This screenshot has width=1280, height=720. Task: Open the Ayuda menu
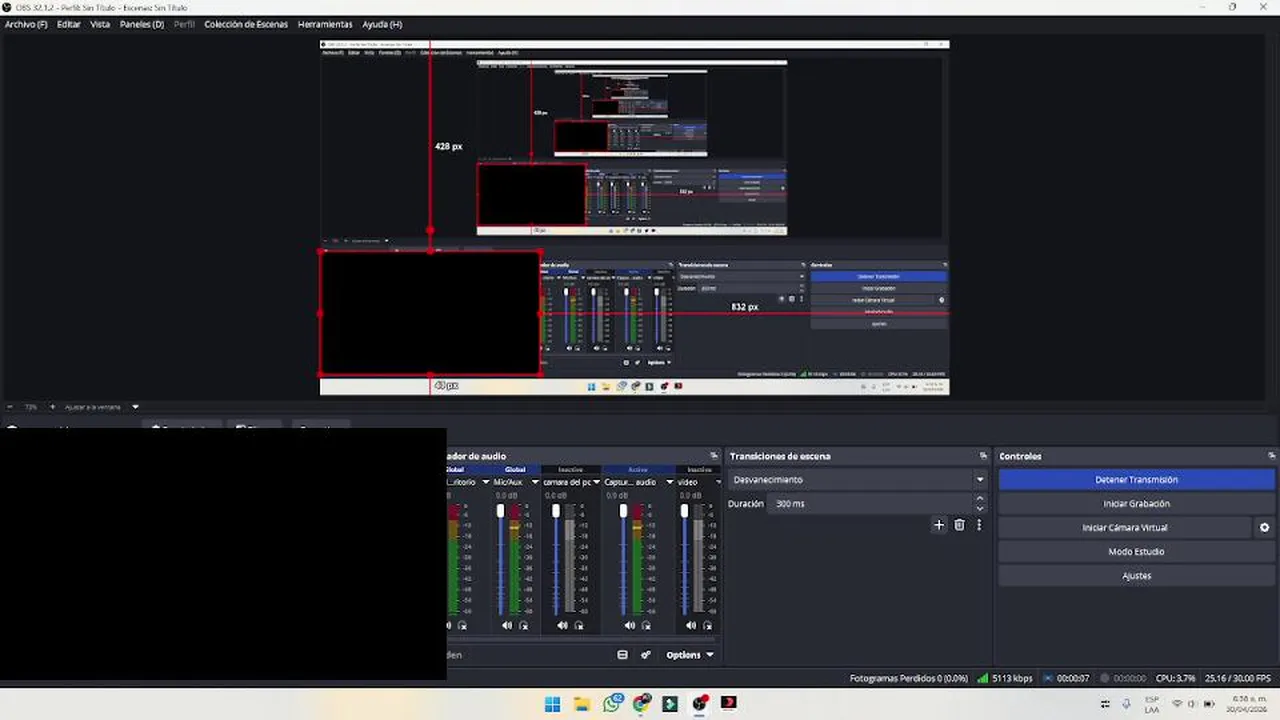(x=382, y=24)
